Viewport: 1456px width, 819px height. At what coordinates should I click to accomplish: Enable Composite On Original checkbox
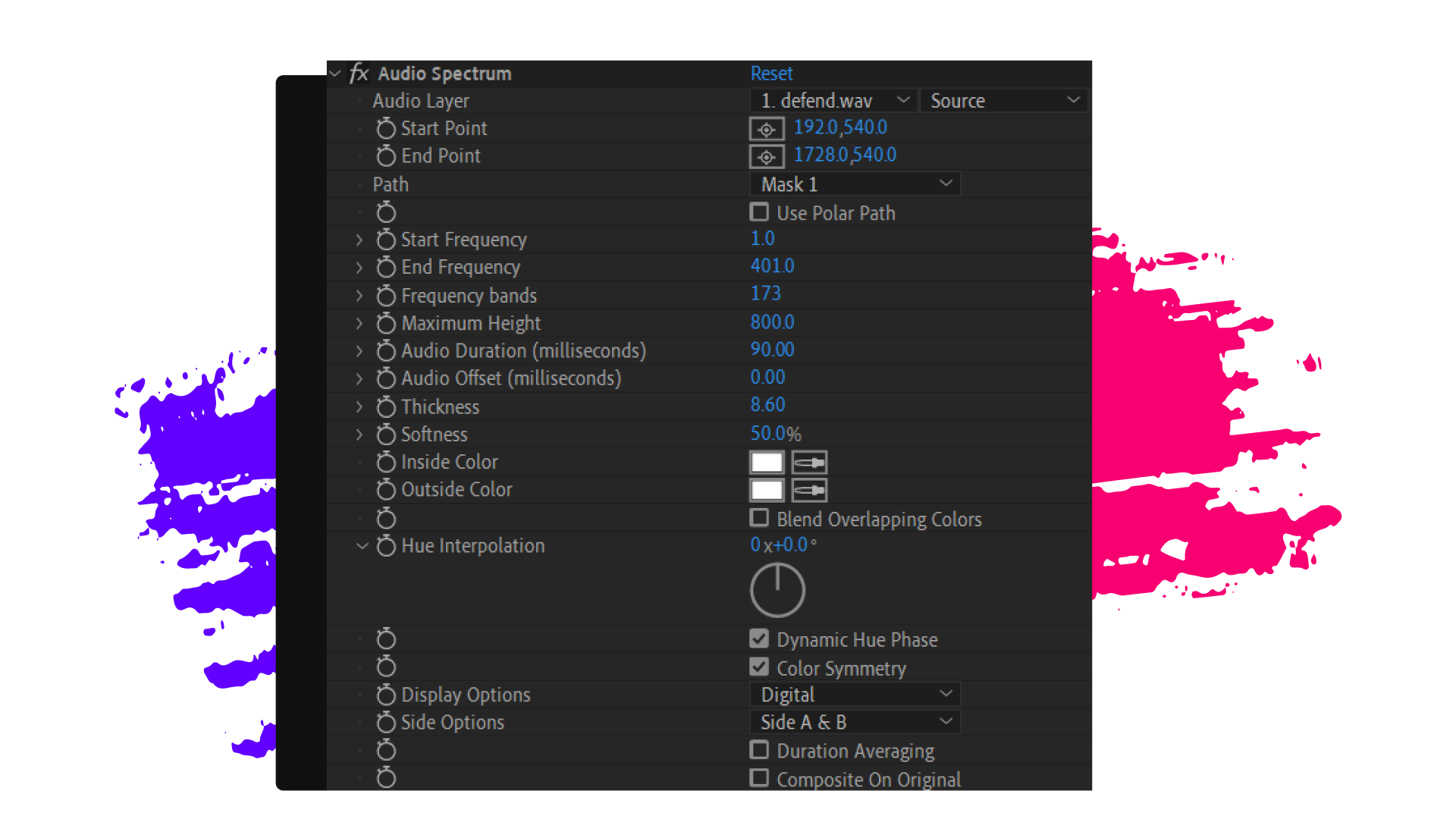(759, 778)
